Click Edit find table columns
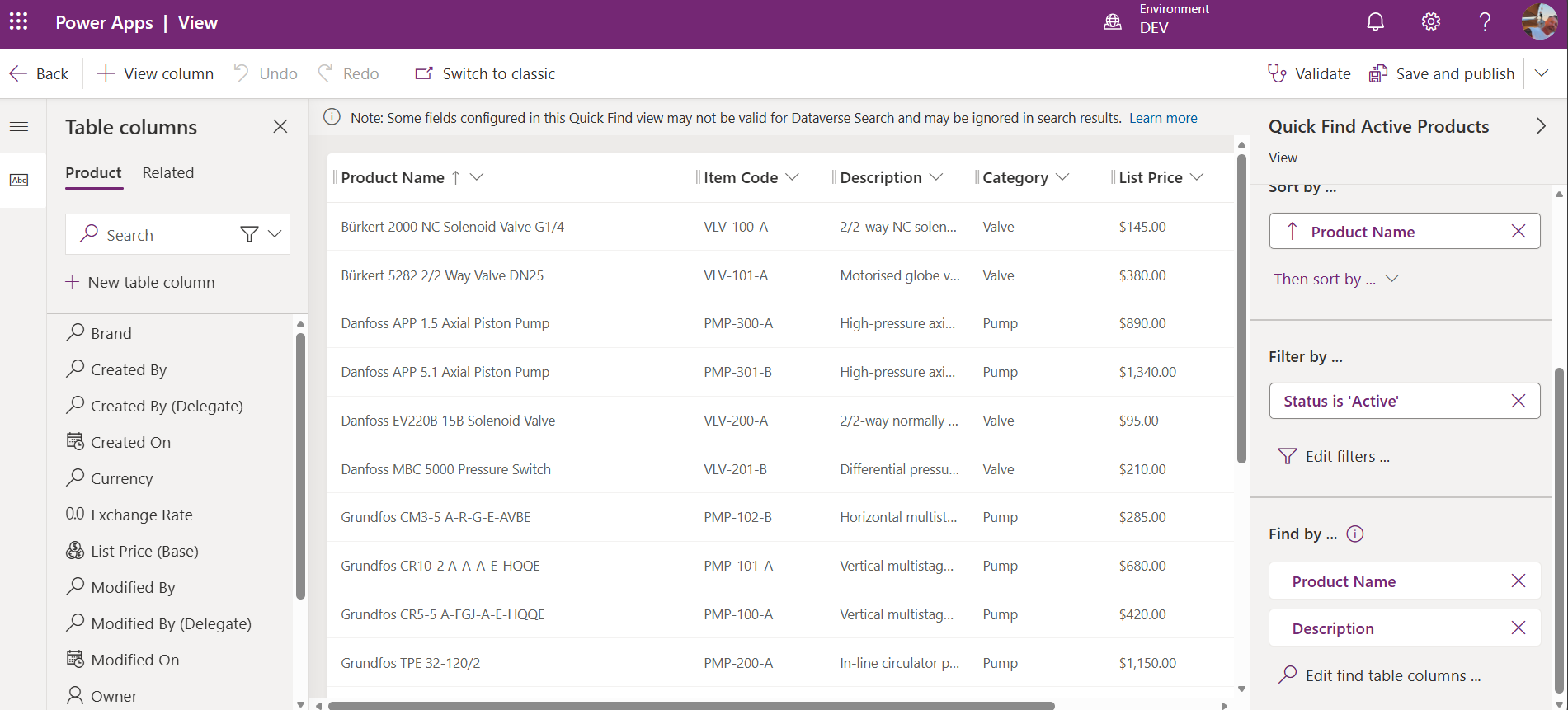Viewport: 1568px width, 710px height. pos(1379,675)
